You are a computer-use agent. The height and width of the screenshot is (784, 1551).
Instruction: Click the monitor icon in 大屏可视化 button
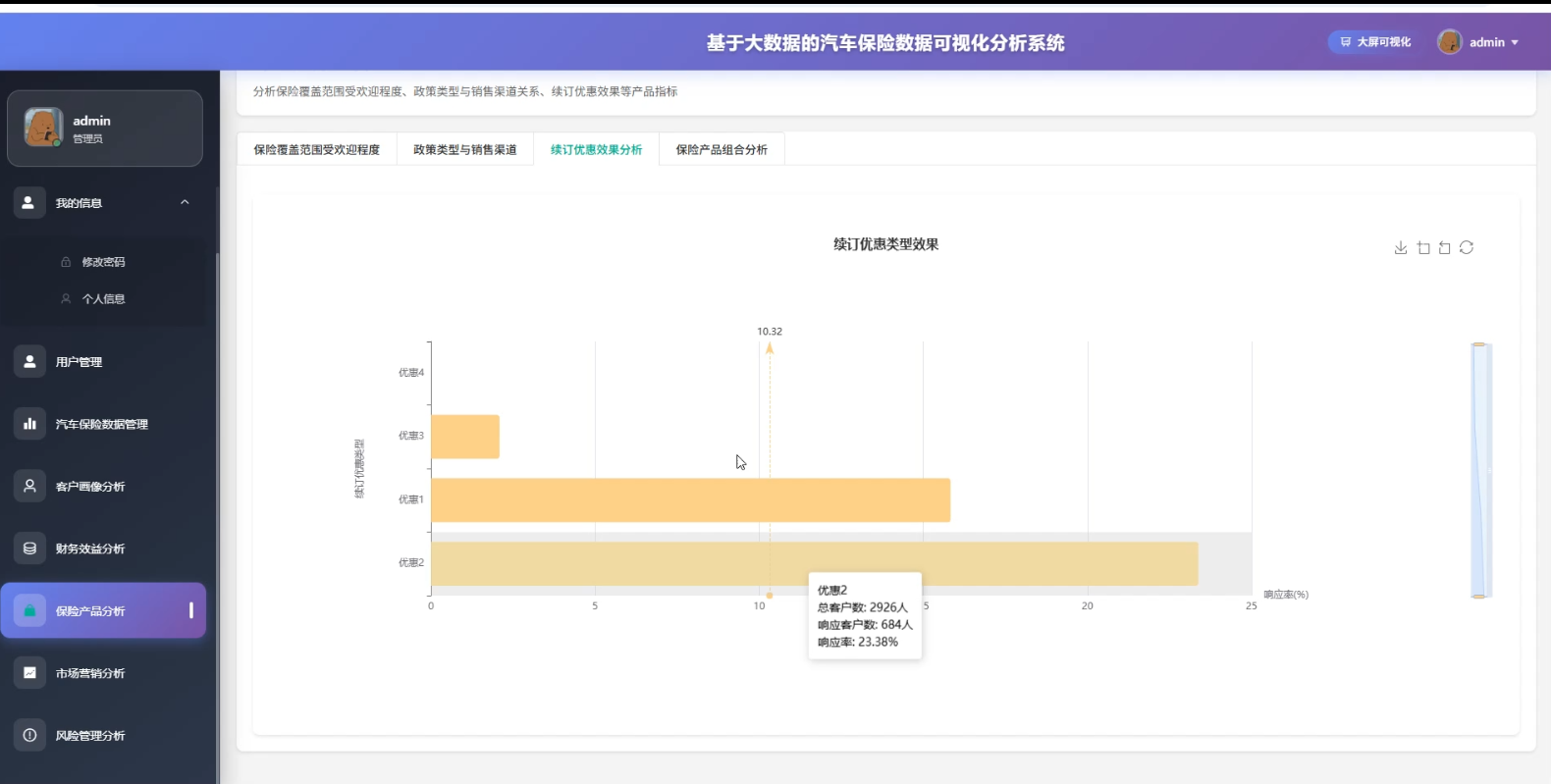click(x=1346, y=42)
